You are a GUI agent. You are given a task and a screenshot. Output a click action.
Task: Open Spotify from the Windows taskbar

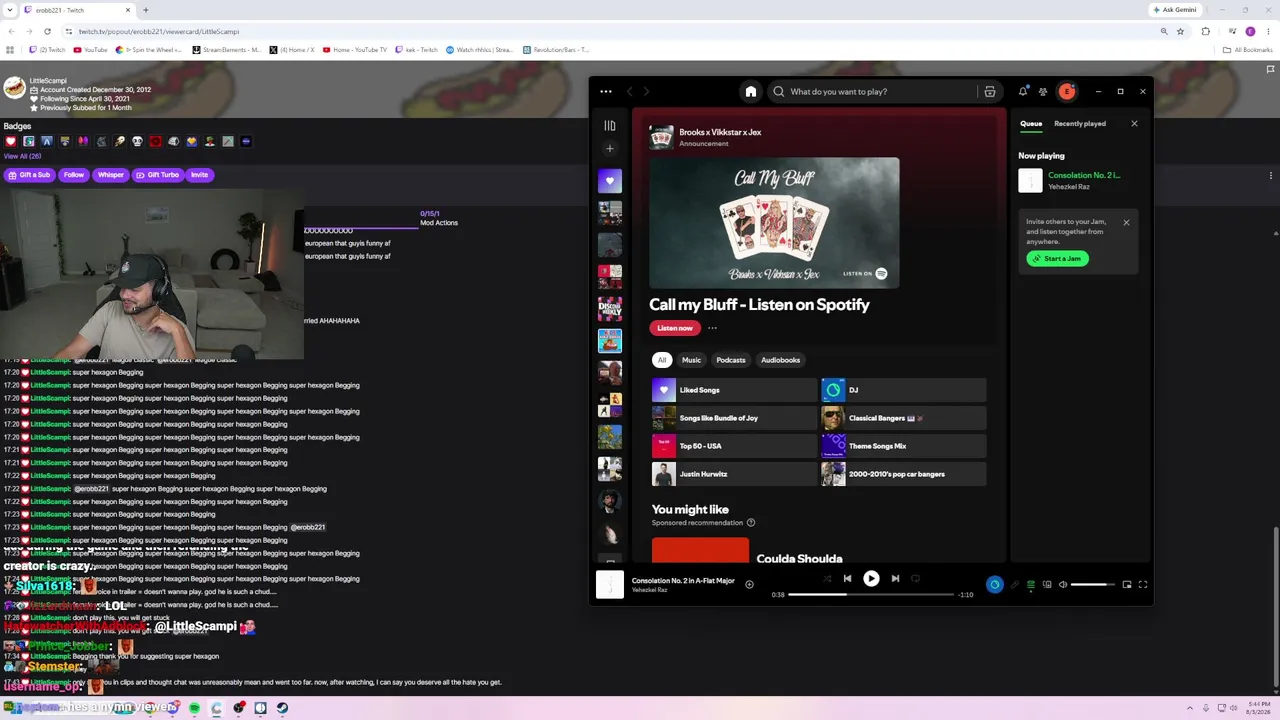pos(194,708)
